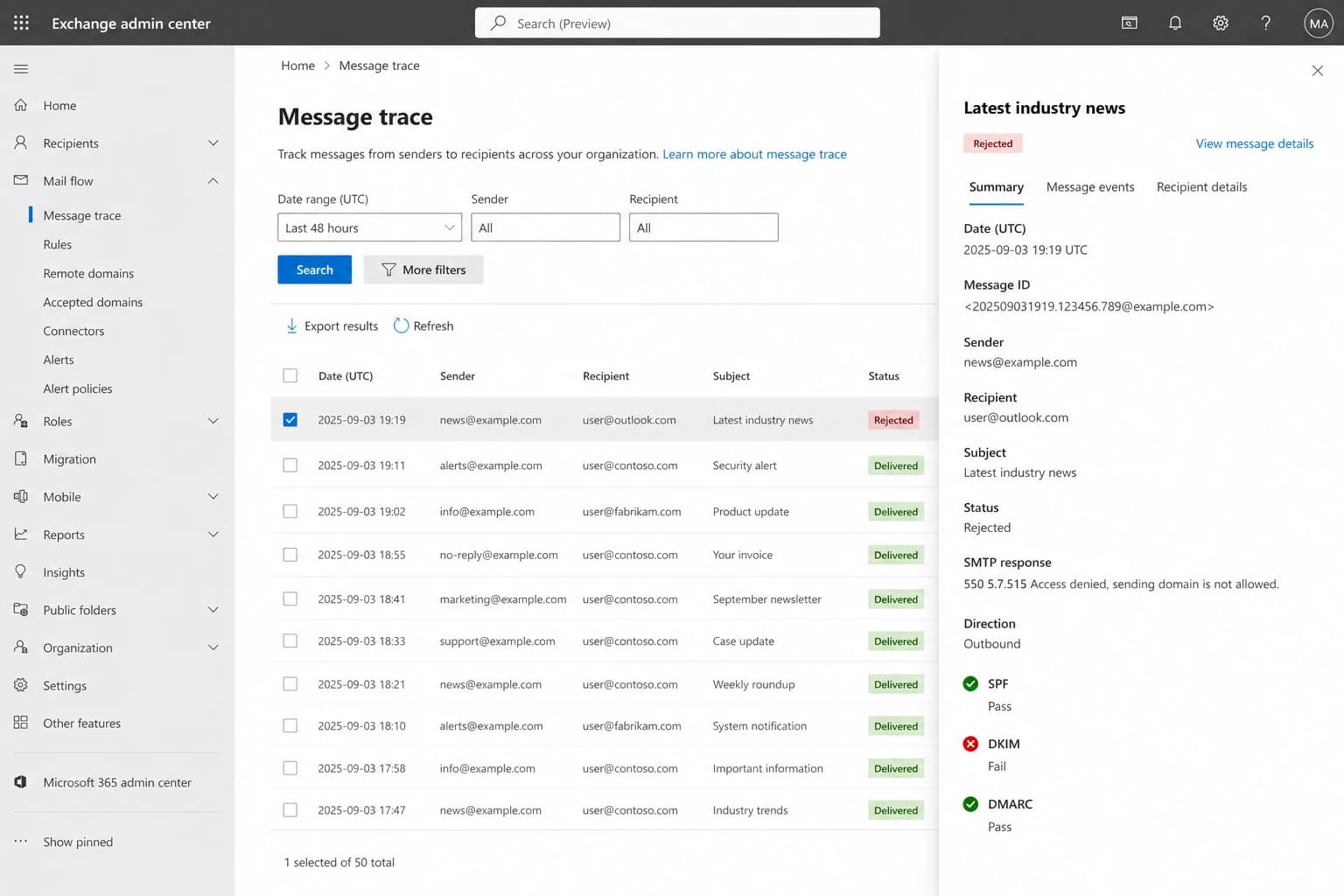The width and height of the screenshot is (1344, 896).
Task: Open Remote domains under Mail flow
Action: [x=88, y=273]
